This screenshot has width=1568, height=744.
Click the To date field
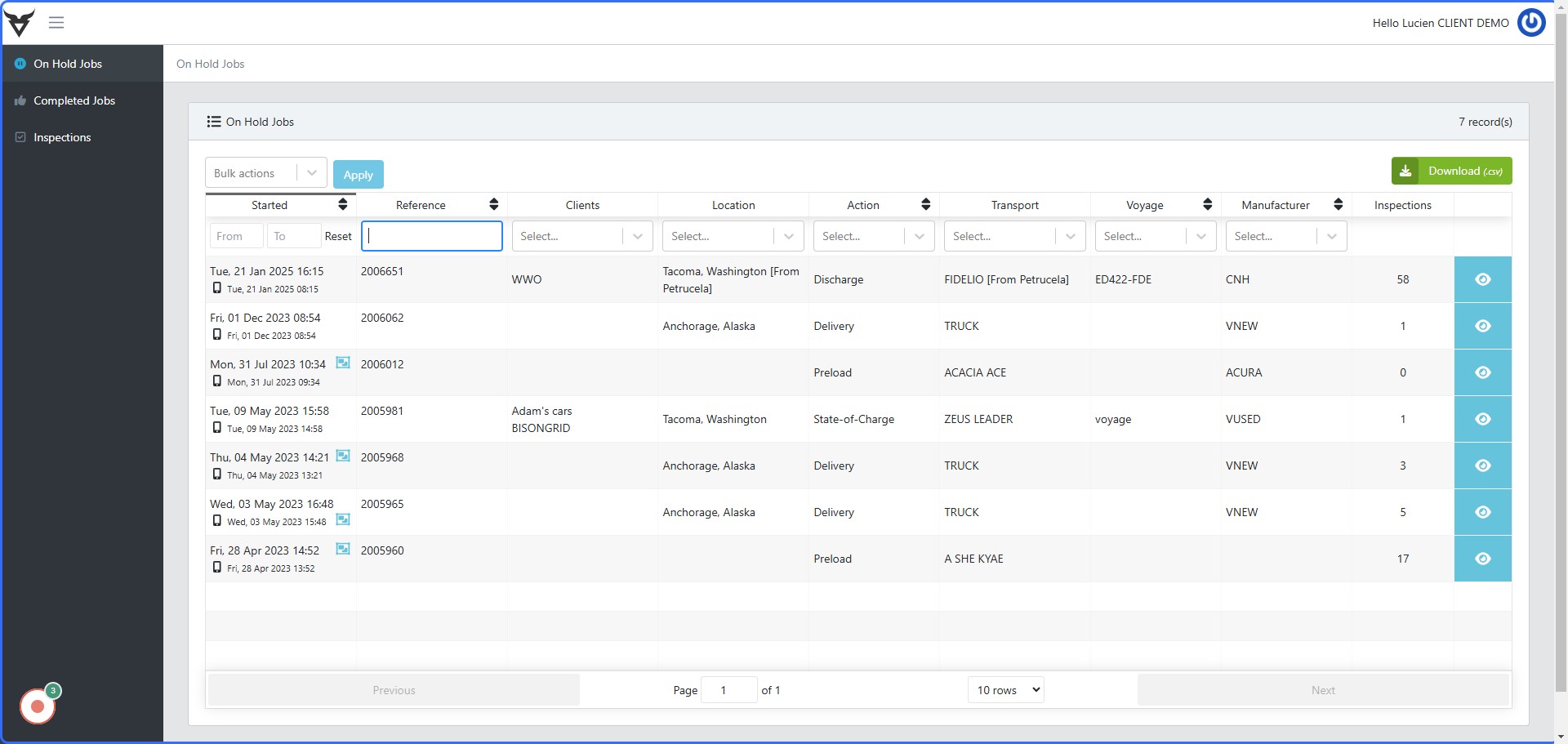293,236
